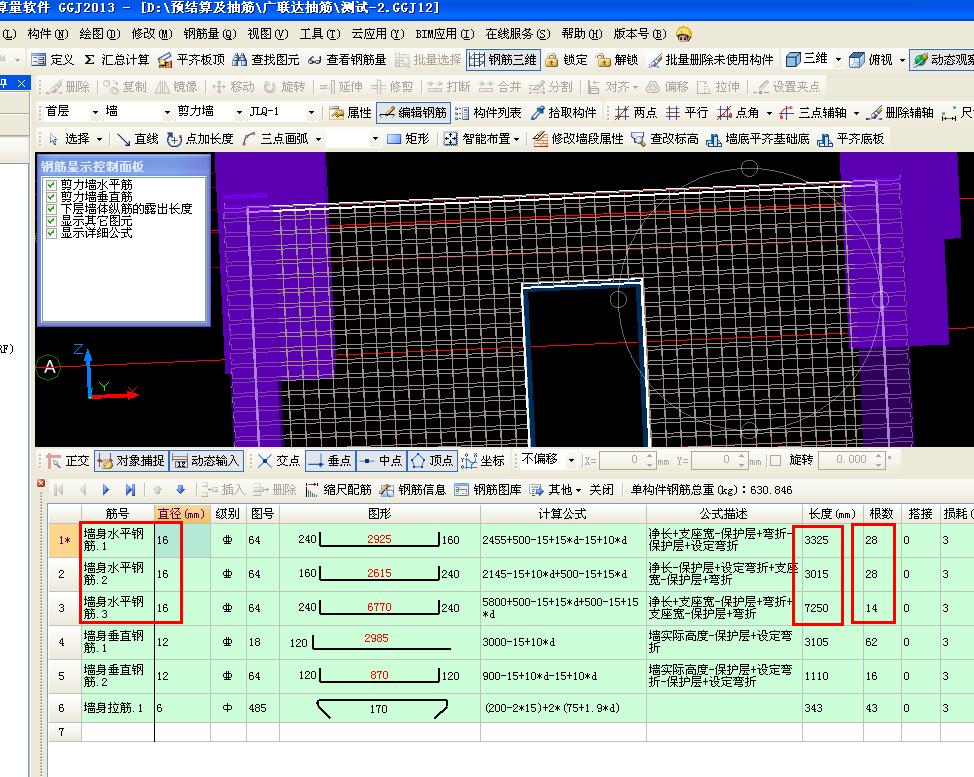974x777 pixels.
Task: Toggle 中点 midpoint snap
Action: click(x=381, y=460)
